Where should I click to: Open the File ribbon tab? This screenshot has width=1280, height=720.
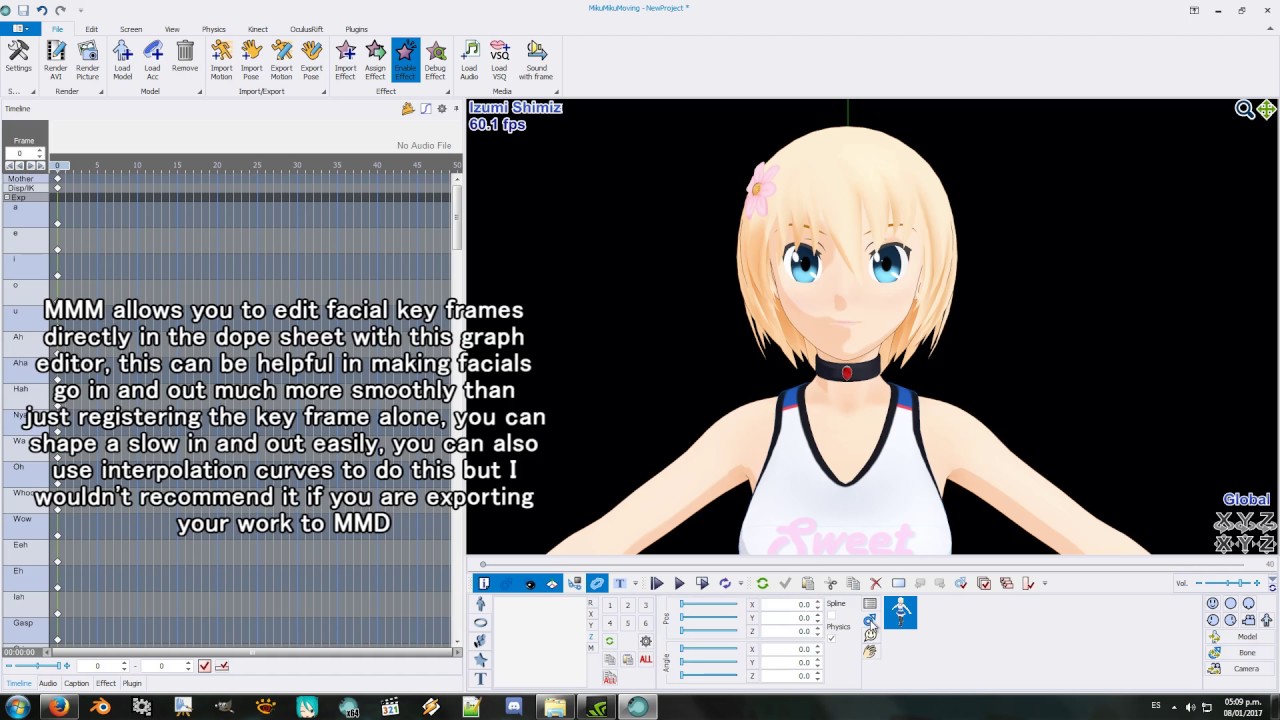57,29
